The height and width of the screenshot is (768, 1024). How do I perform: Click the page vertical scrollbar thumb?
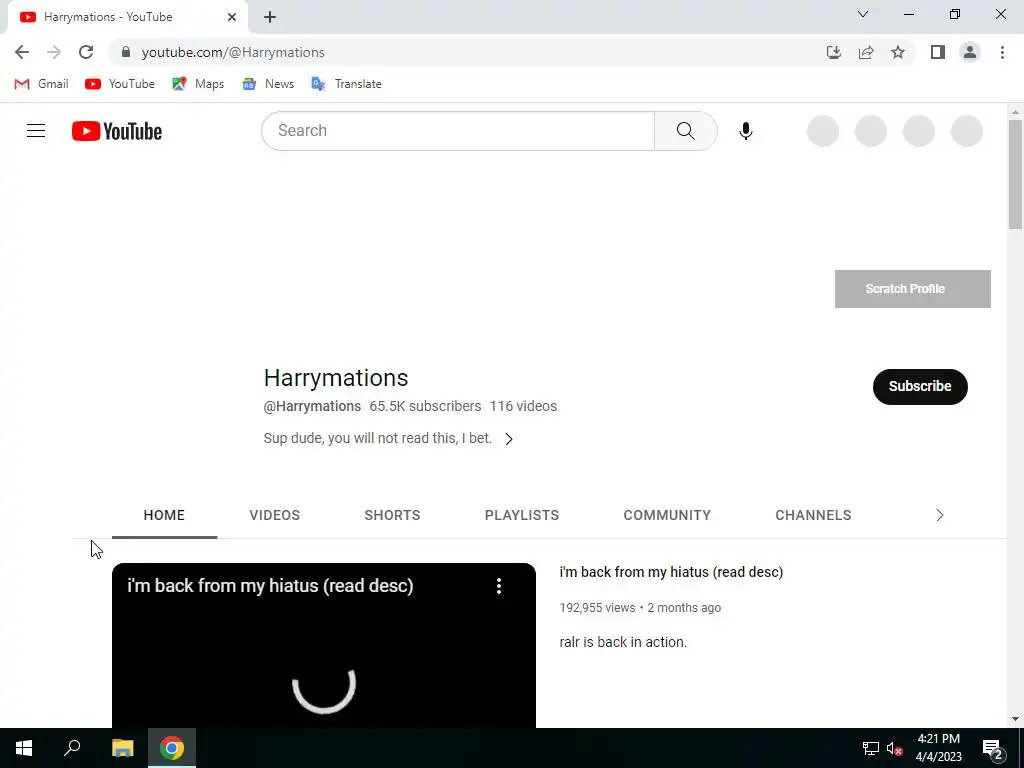coord(1016,174)
